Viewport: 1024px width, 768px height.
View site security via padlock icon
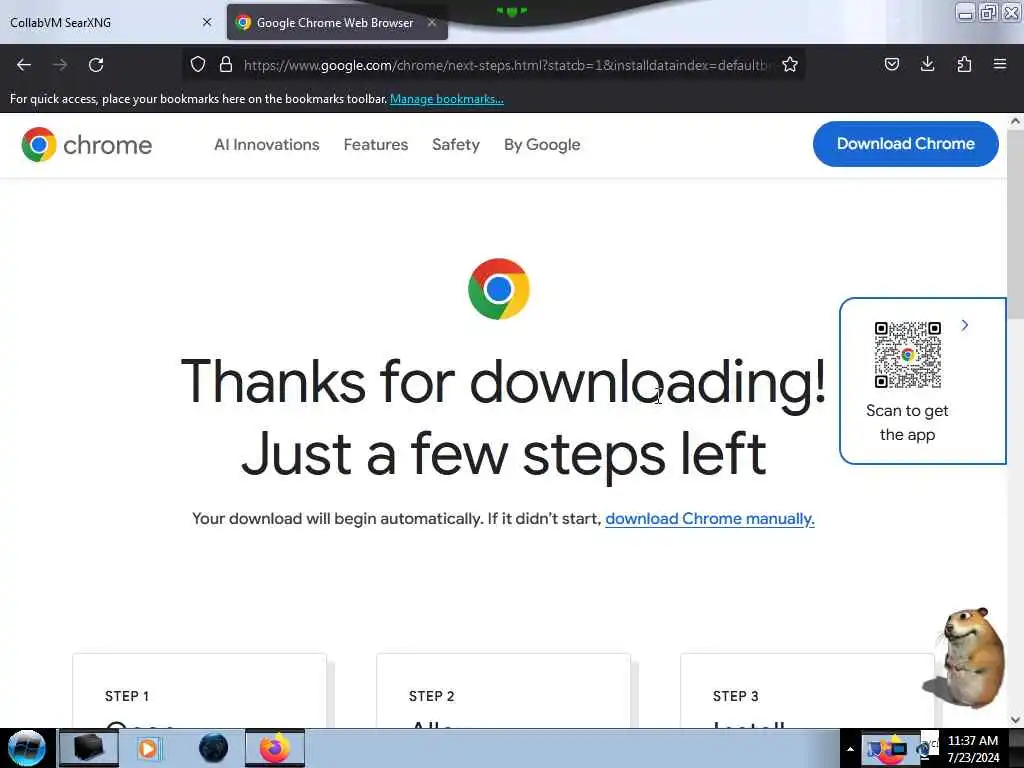coord(226,64)
